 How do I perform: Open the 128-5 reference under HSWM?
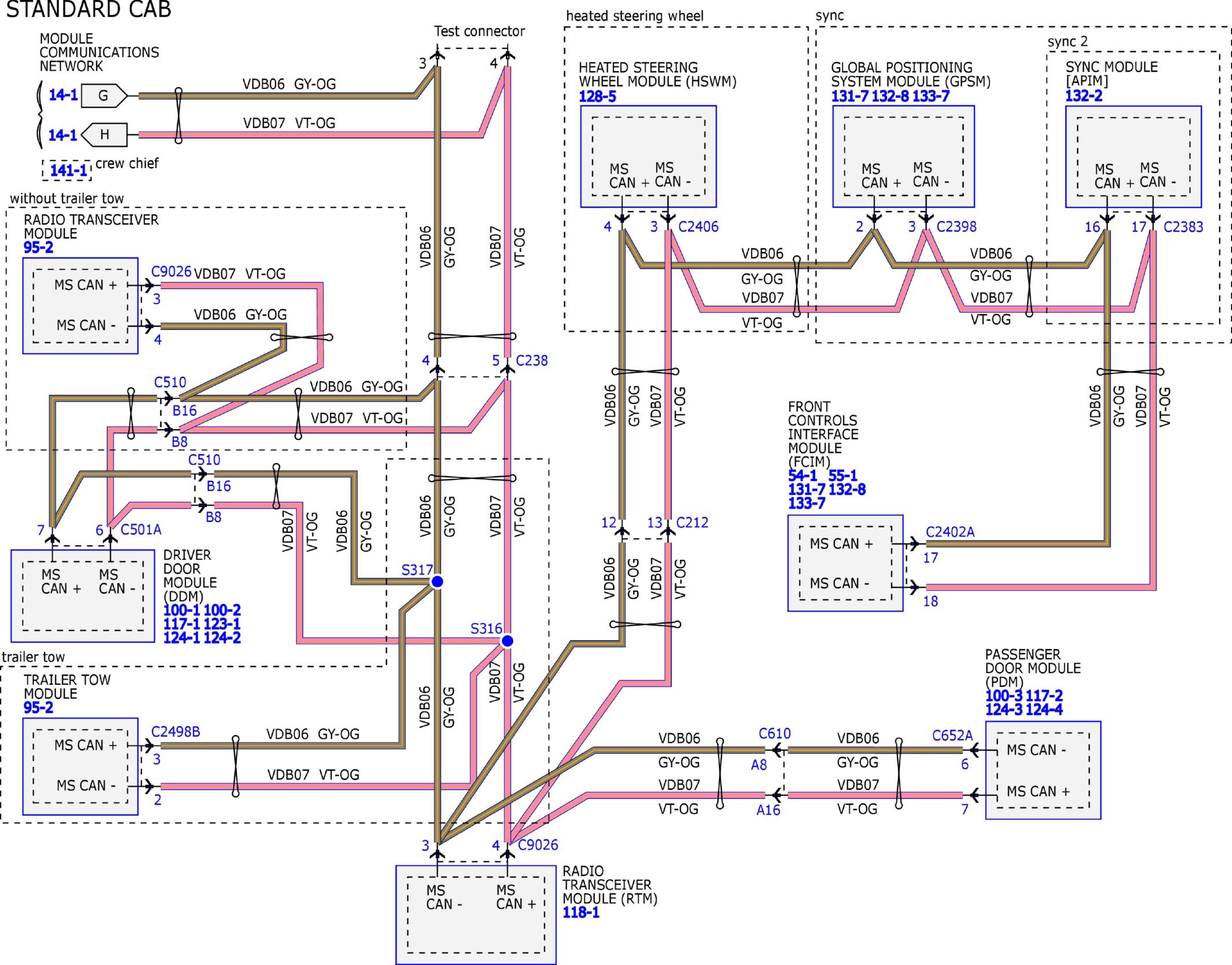click(x=597, y=97)
